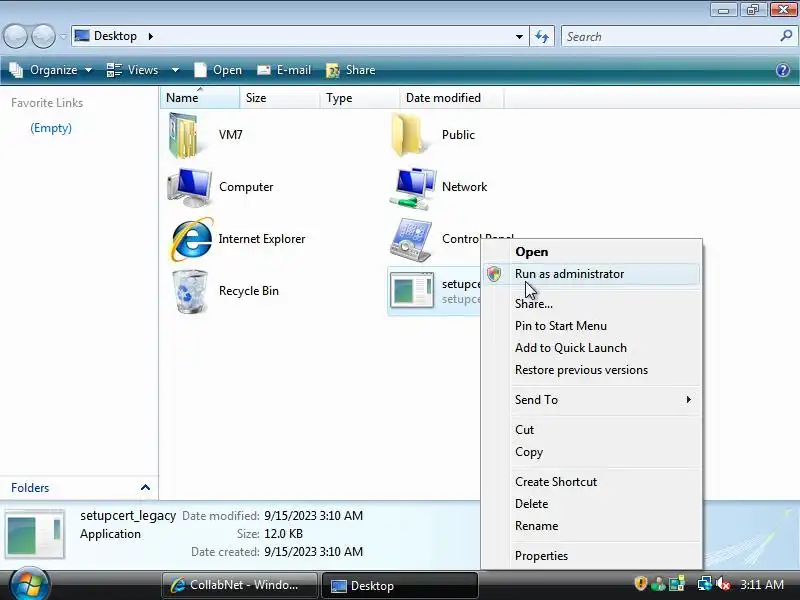Sort by the Size column header
The height and width of the screenshot is (600, 800).
click(x=280, y=97)
